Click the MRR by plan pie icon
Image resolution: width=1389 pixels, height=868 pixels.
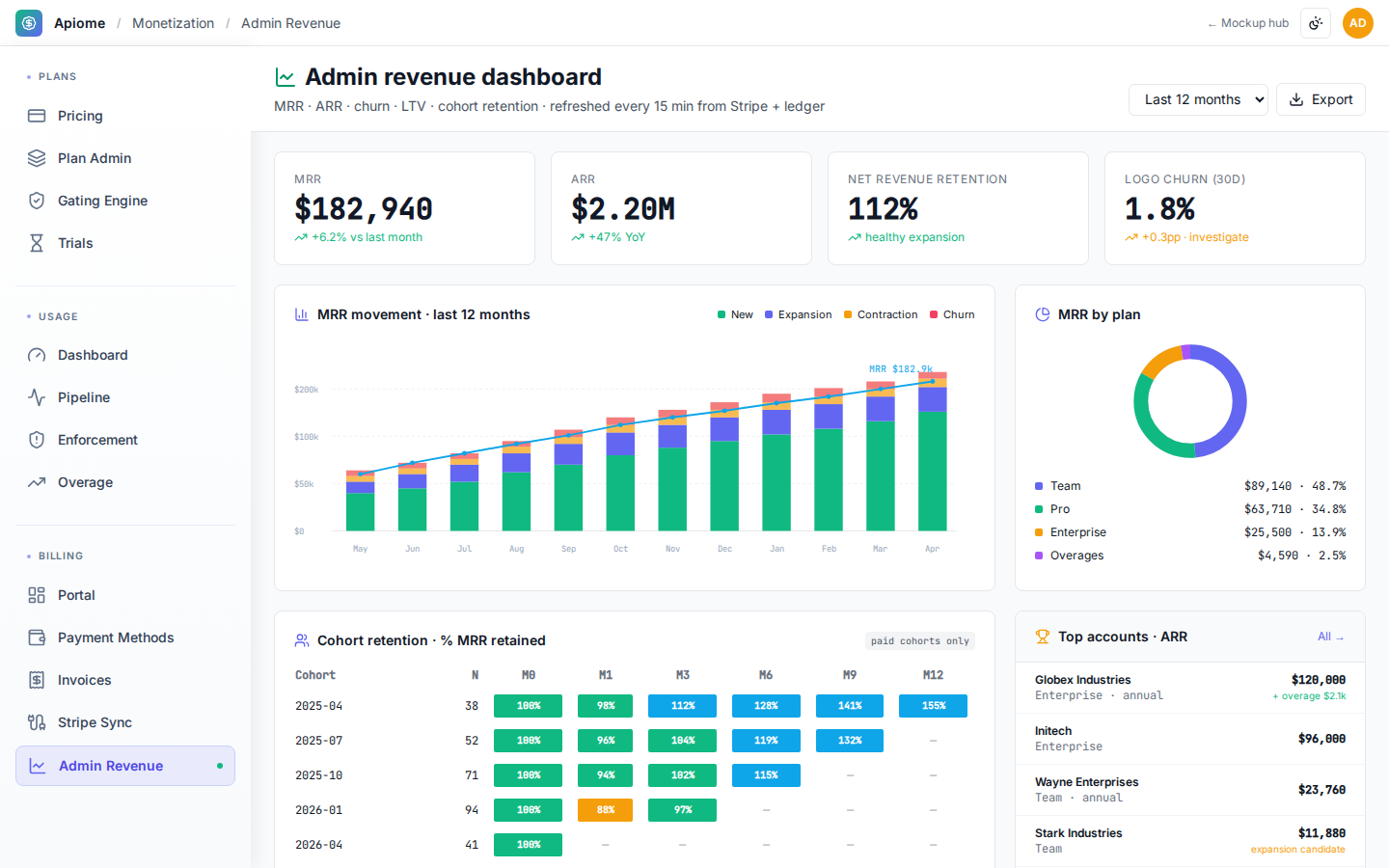pyautogui.click(x=1042, y=314)
